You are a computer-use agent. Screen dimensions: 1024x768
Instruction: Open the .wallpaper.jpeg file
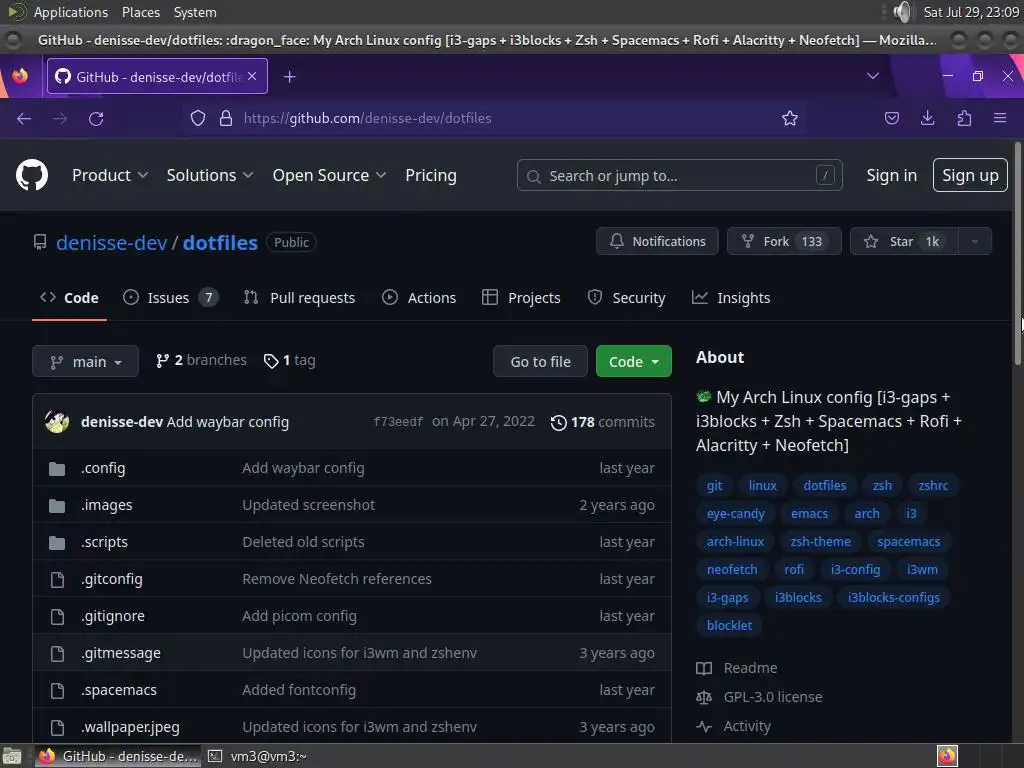tap(130, 727)
